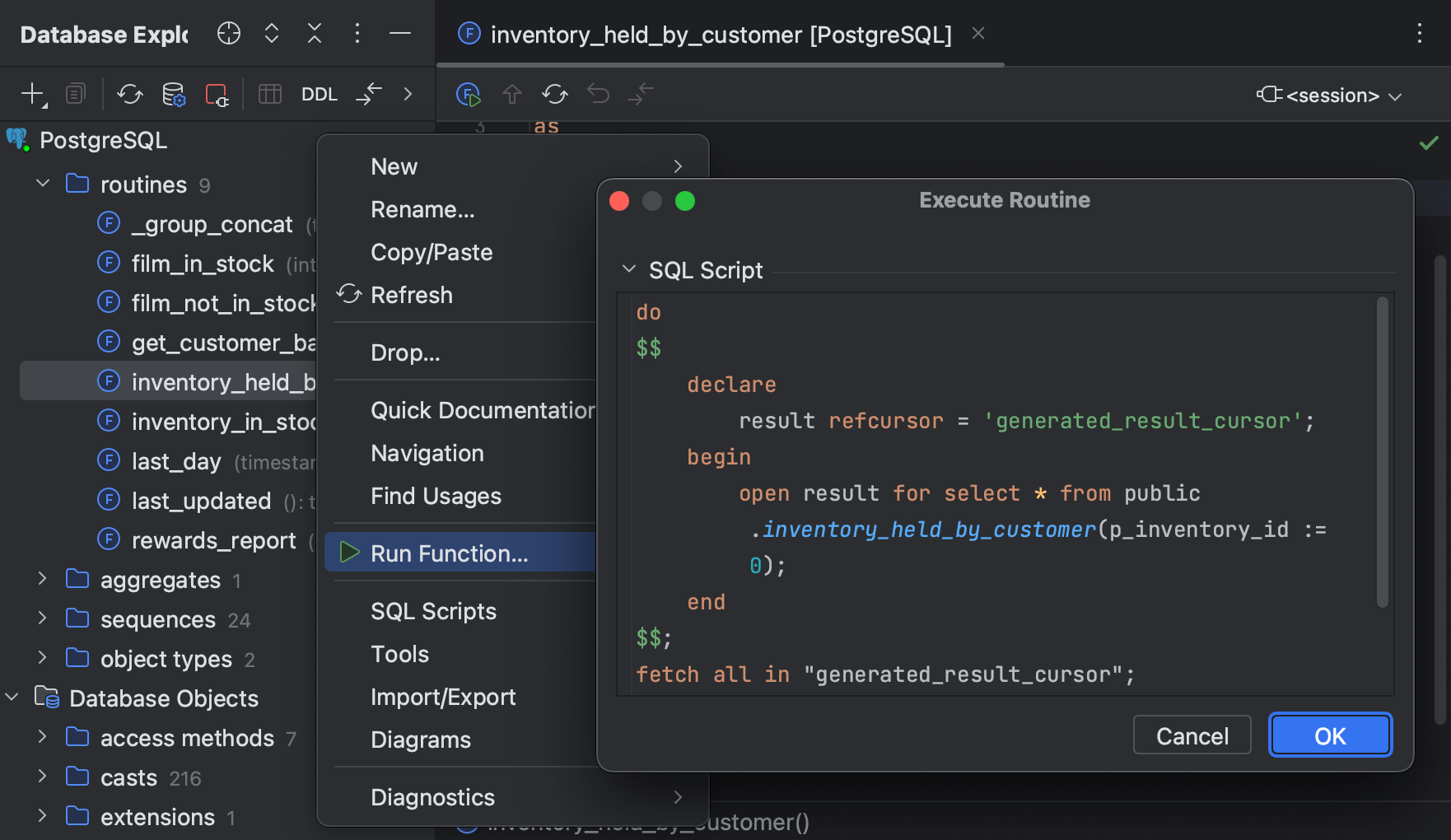Open the table editor icon
The height and width of the screenshot is (840, 1451).
[x=269, y=94]
